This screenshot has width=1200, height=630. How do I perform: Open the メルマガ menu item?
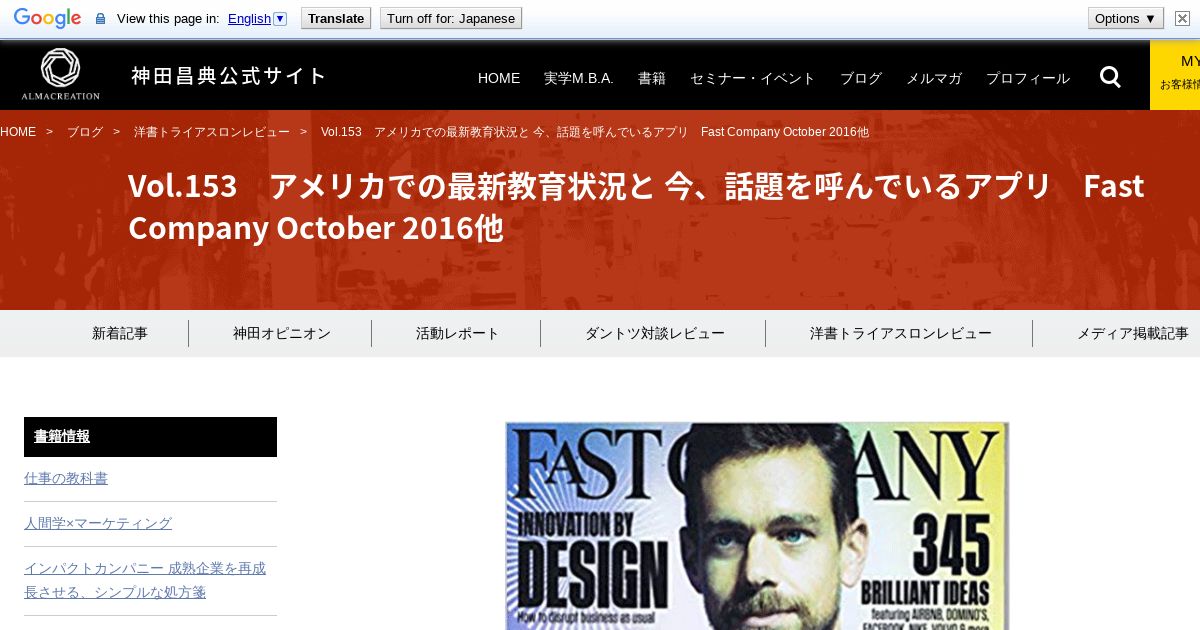[x=934, y=78]
